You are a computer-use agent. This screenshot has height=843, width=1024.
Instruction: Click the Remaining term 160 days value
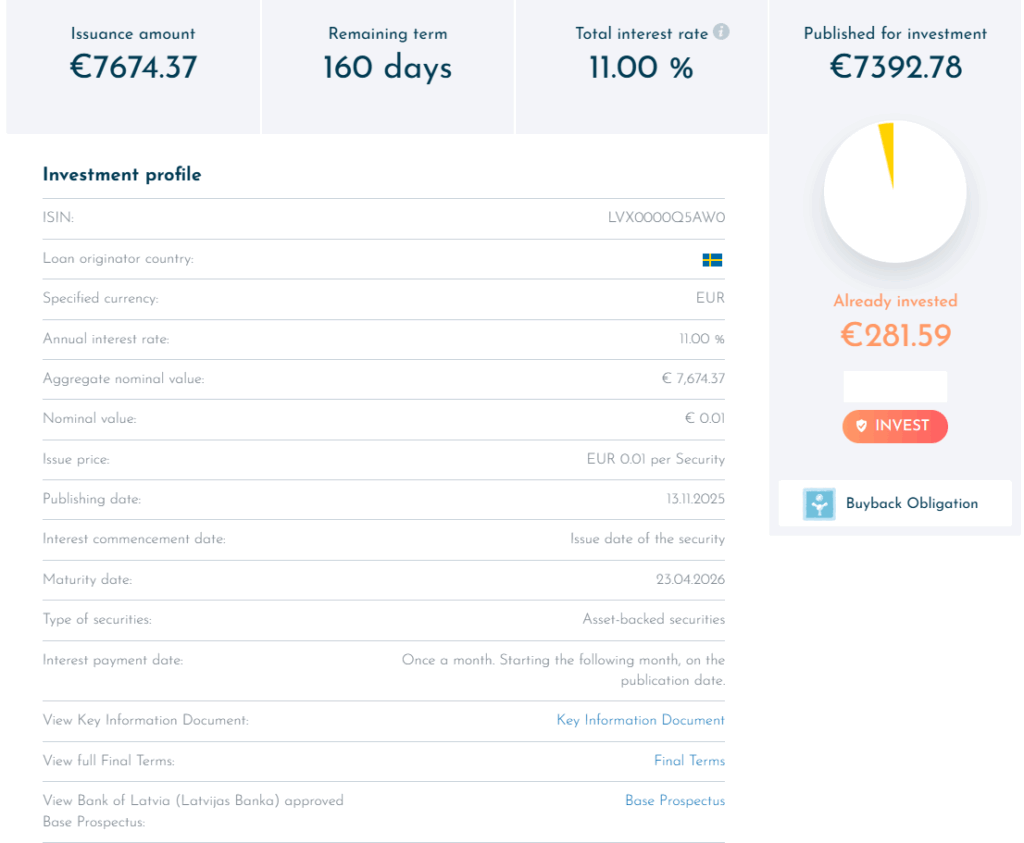[387, 67]
